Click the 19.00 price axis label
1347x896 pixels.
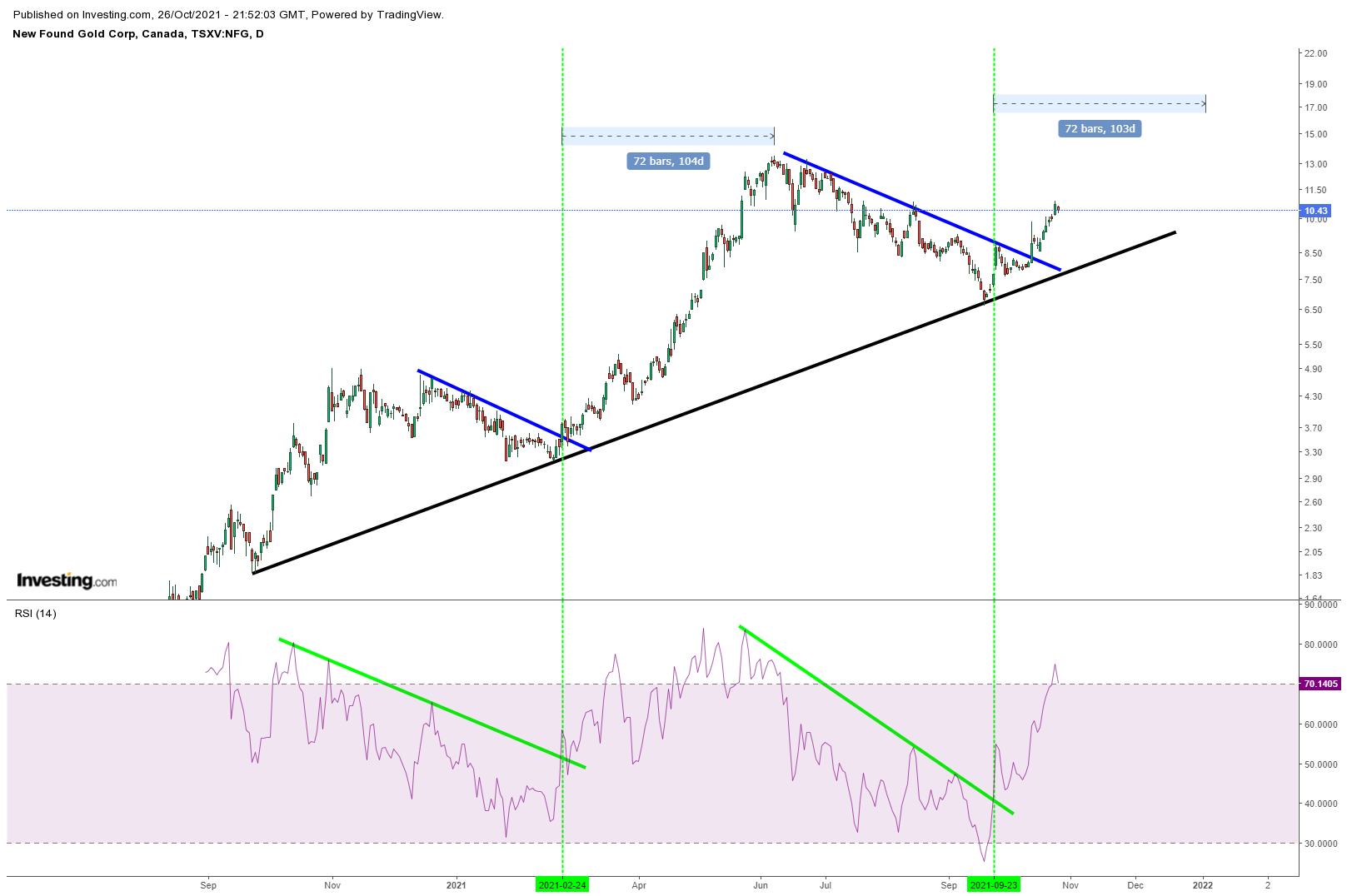(1316, 84)
